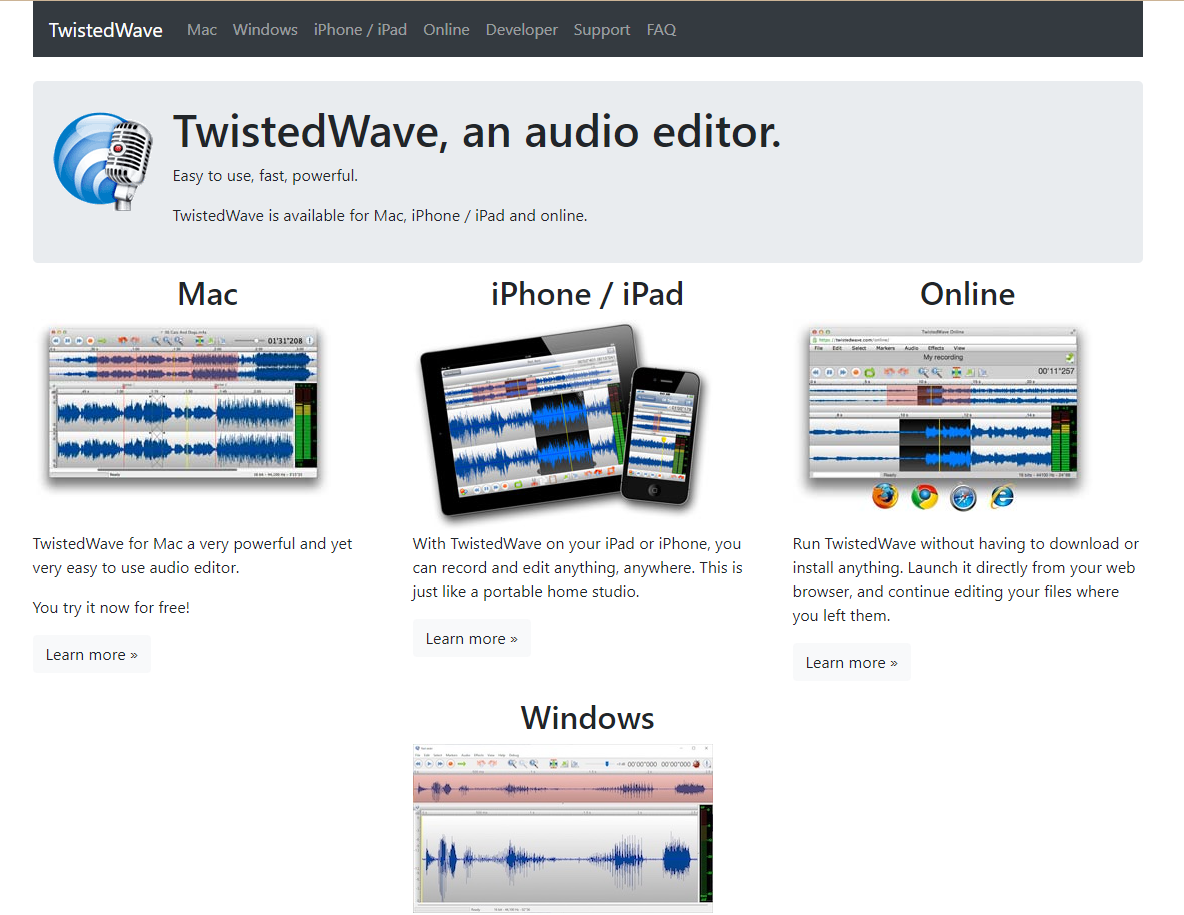Viewport: 1184px width, 915px height.
Task: Click Learn more under iPhone / iPad
Action: pos(471,638)
